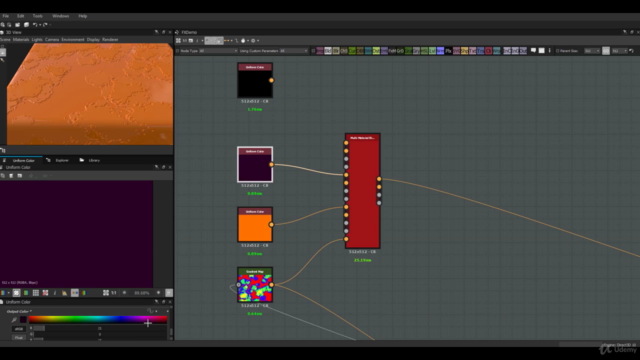Click the Float mode button
This screenshot has height=360, width=640.
(x=18, y=338)
